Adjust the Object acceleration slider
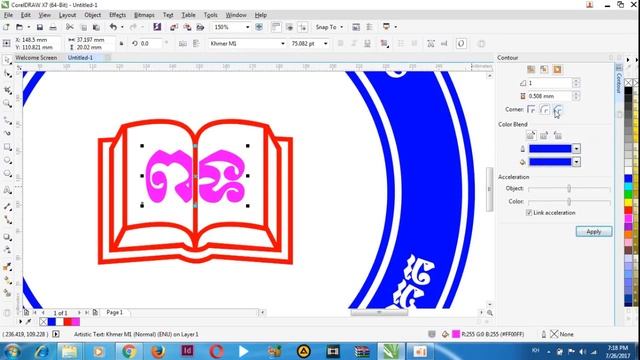This screenshot has height=360, width=640. 569,189
